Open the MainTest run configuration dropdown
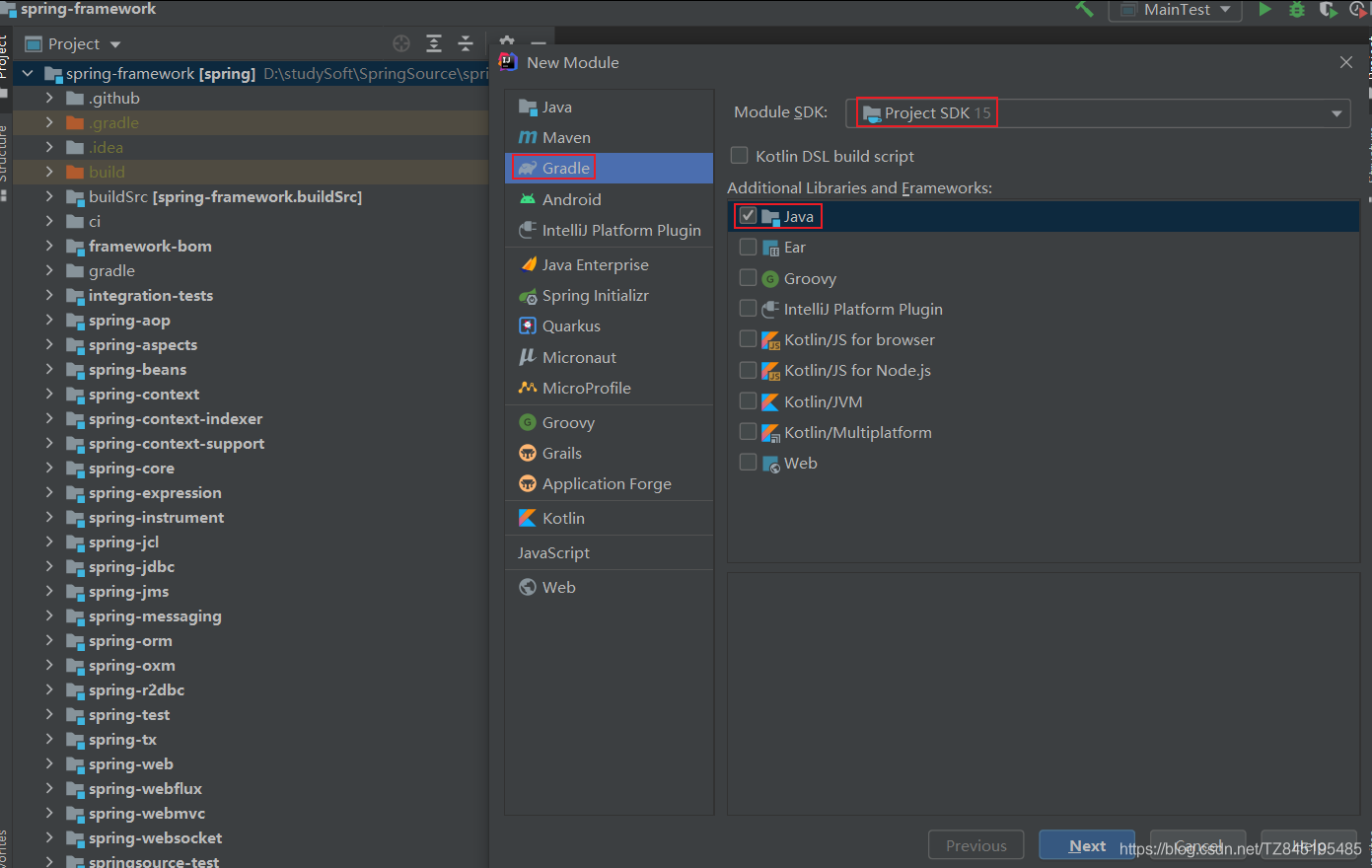This screenshot has width=1372, height=868. [x=1176, y=10]
